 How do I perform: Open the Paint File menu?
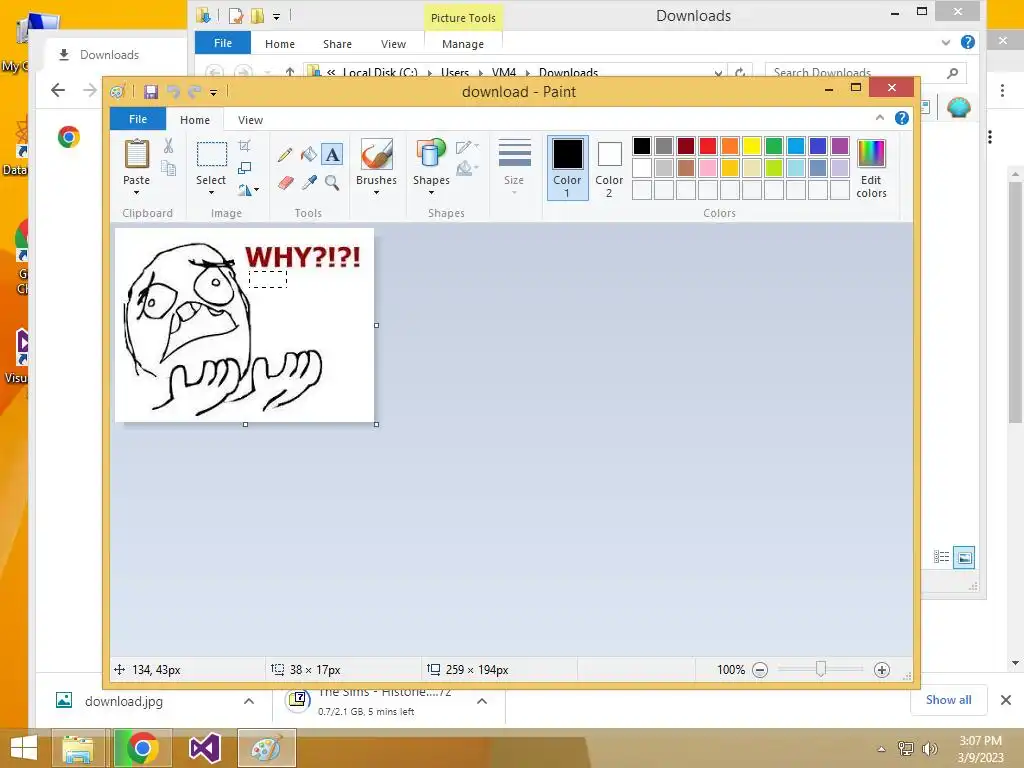click(138, 119)
